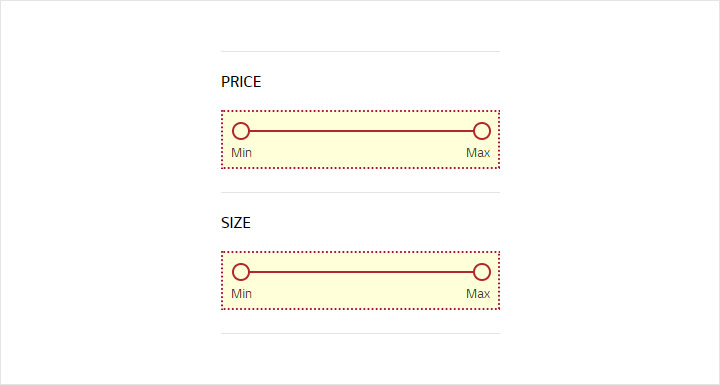720x385 pixels.
Task: Click the SIZE section heading
Action: (x=236, y=223)
